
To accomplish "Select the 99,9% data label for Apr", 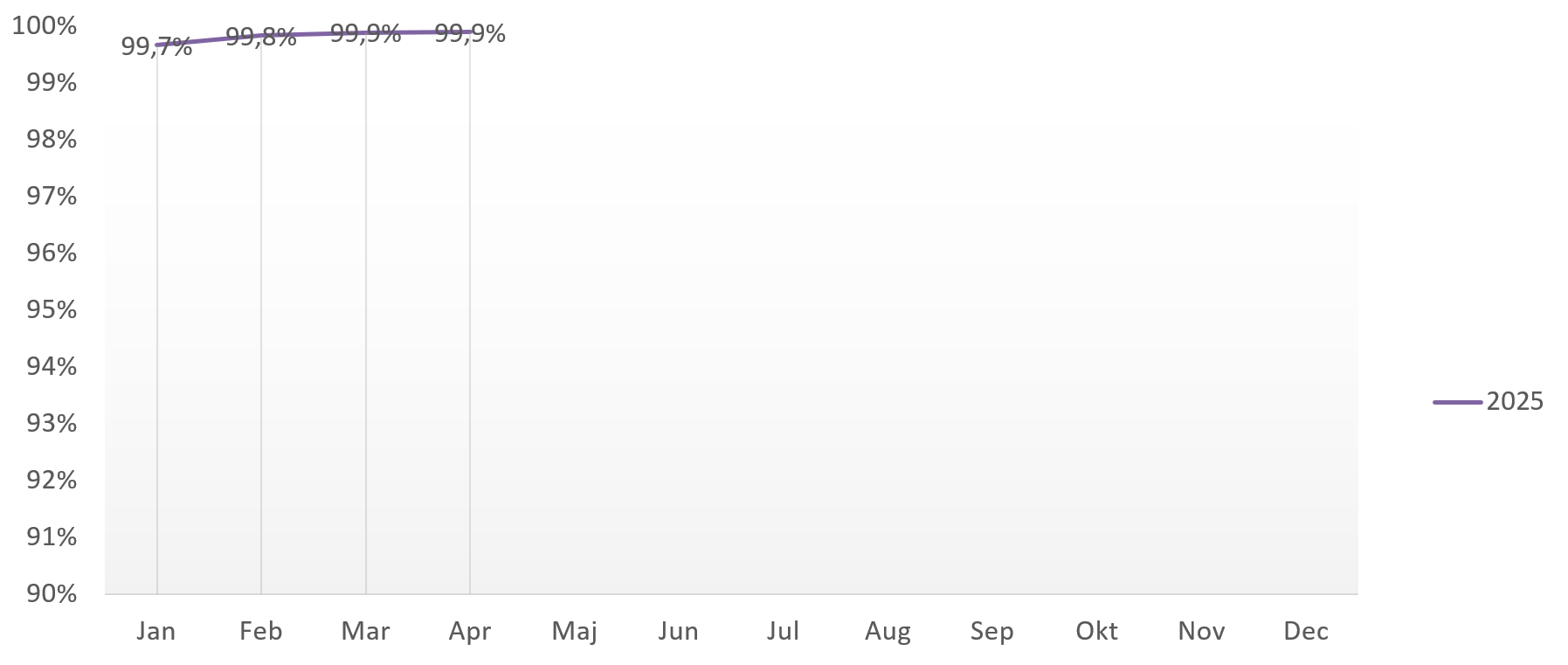I will tap(470, 34).
